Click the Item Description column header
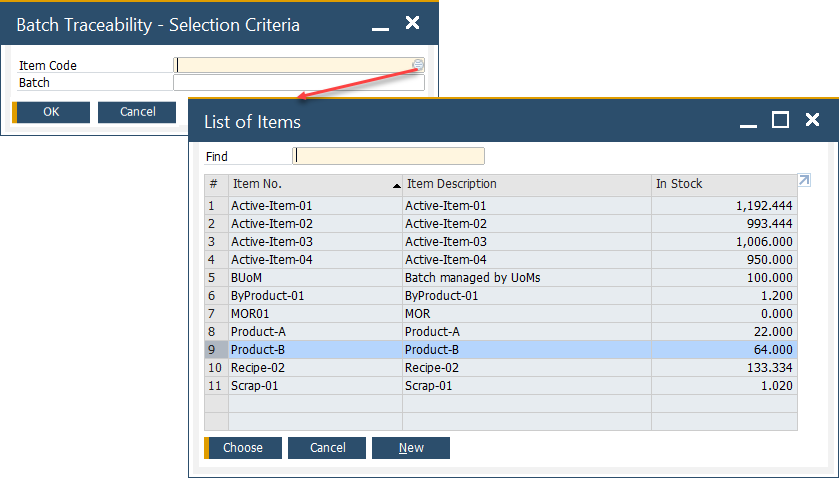839x478 pixels. click(x=527, y=184)
